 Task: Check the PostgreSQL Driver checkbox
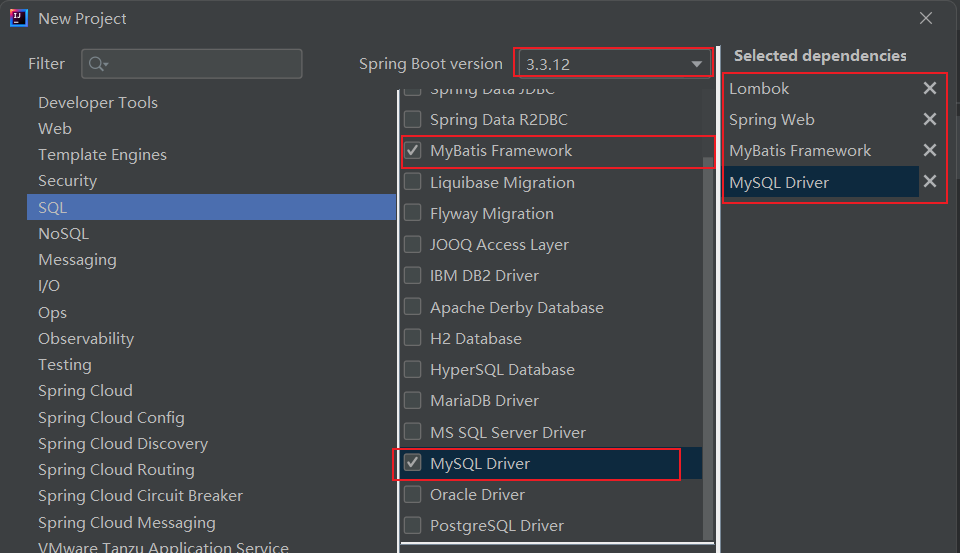tap(413, 525)
